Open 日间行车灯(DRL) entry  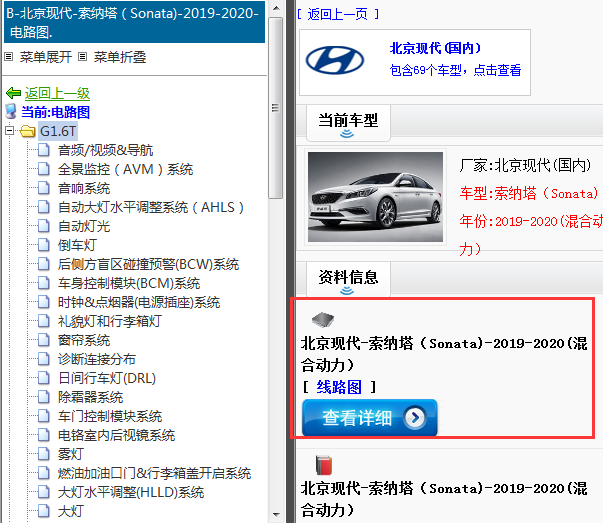pyautogui.click(x=107, y=378)
